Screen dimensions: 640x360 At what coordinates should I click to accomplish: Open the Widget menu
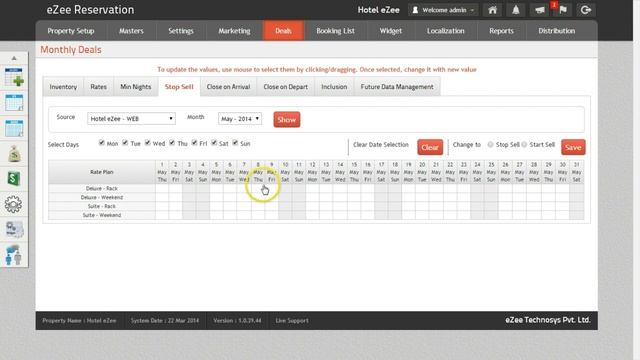(x=391, y=31)
